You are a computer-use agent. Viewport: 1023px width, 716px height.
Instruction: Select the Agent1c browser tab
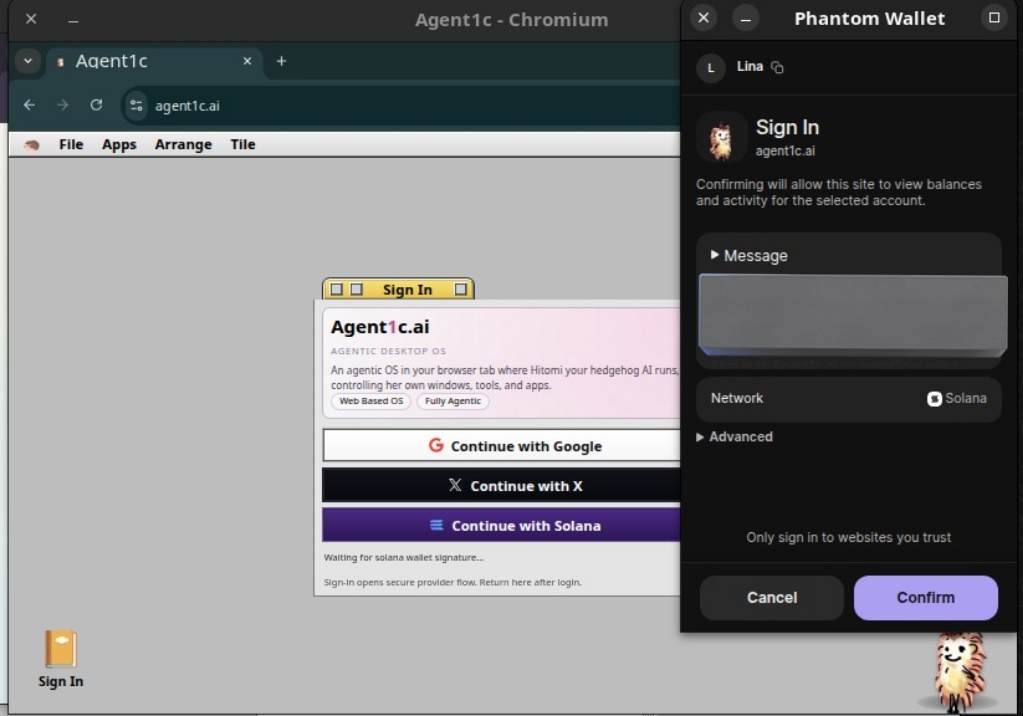click(x=154, y=61)
